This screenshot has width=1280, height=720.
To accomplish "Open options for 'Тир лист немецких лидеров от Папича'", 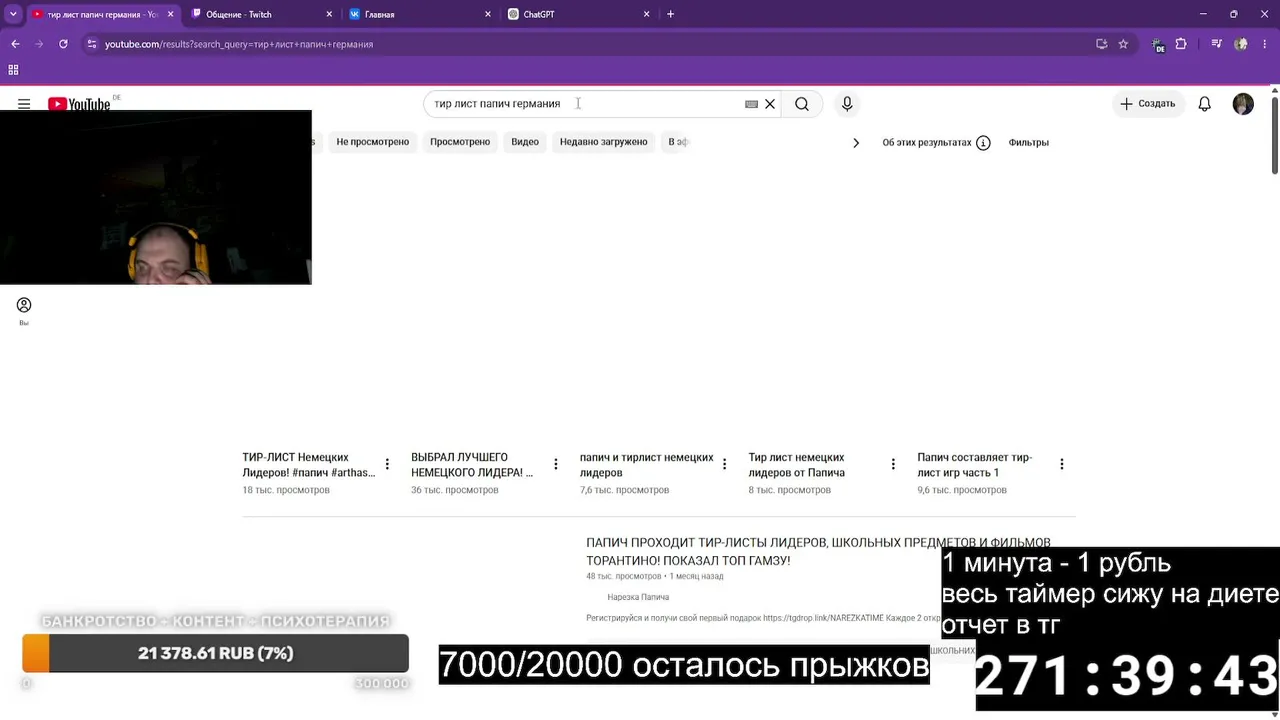I will coord(893,464).
